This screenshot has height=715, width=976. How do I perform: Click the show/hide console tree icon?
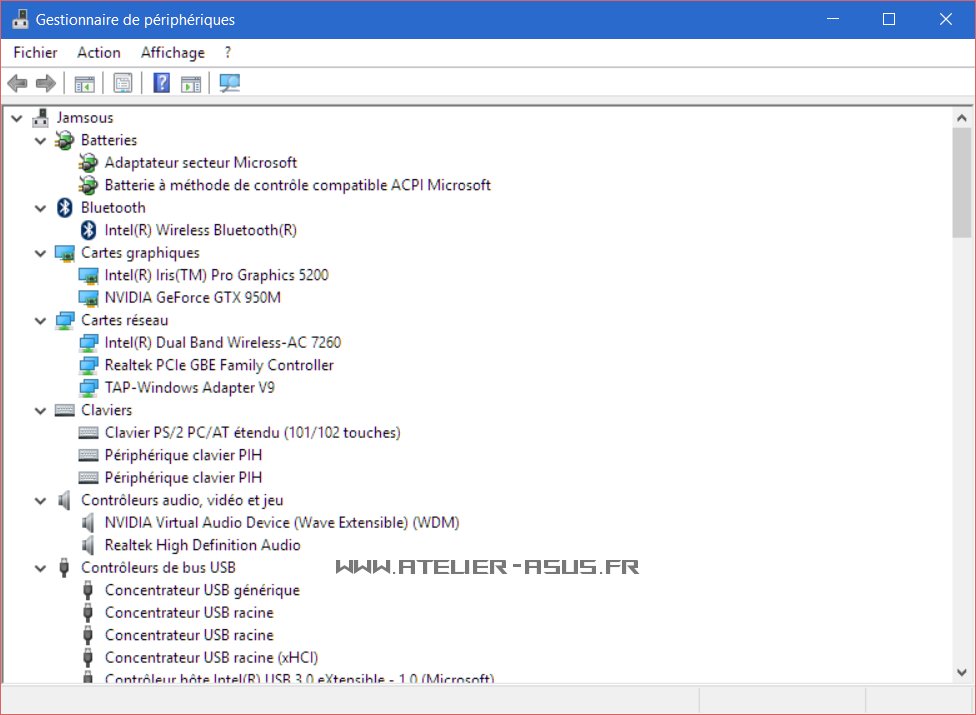point(85,83)
